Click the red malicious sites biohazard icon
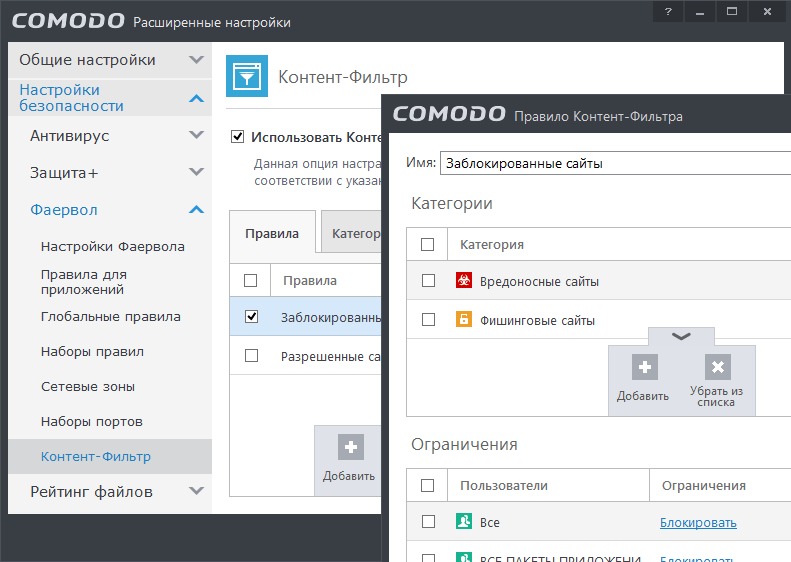 coord(464,280)
